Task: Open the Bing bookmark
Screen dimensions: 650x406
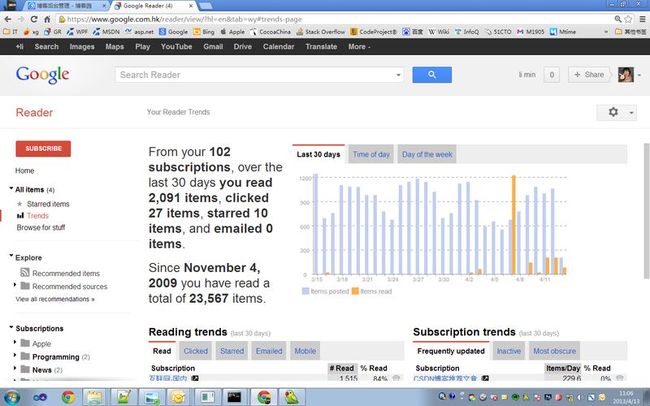Action: click(x=204, y=32)
